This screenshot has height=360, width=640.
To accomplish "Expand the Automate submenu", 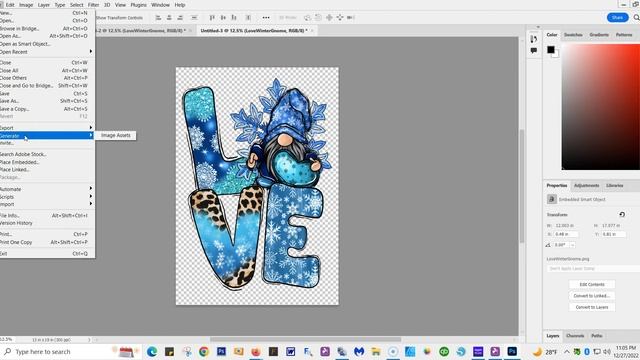I will pos(47,189).
